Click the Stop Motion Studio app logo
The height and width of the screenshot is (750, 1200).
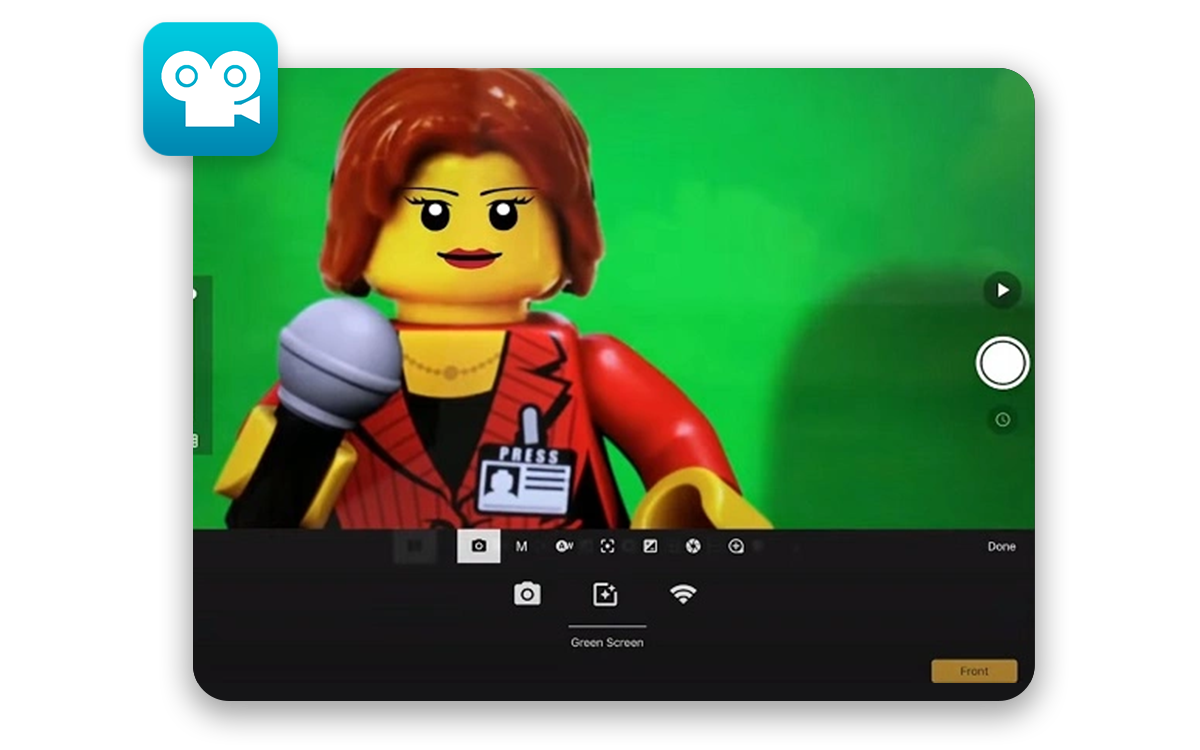pos(210,88)
